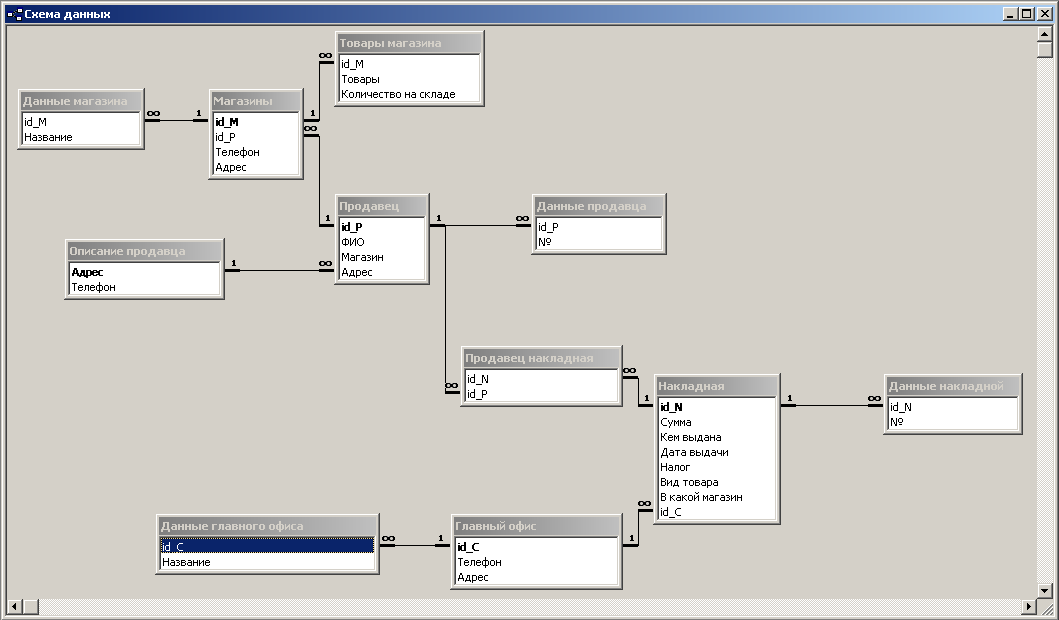Select the № field in Данные продавца
The width and height of the screenshot is (1059, 620).
(x=598, y=242)
